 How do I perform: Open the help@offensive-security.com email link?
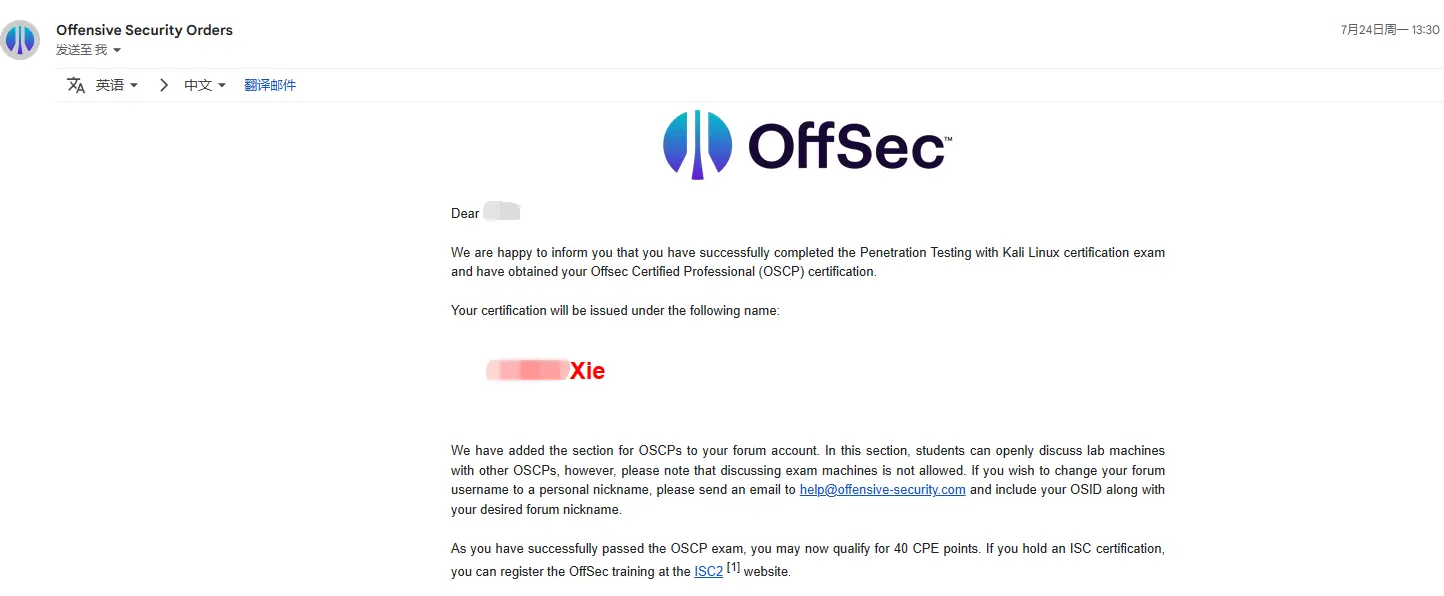882,490
